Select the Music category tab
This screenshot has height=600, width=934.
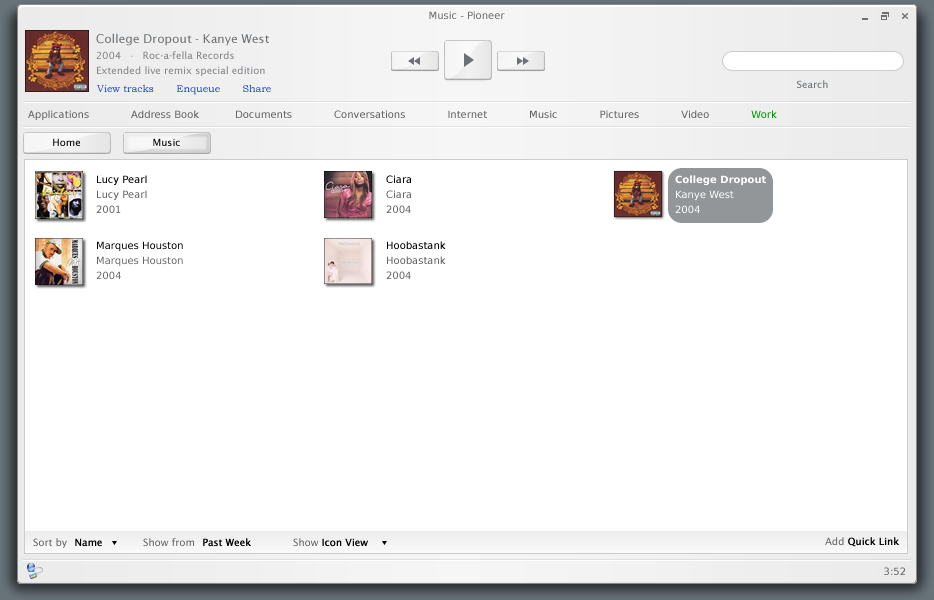click(543, 114)
